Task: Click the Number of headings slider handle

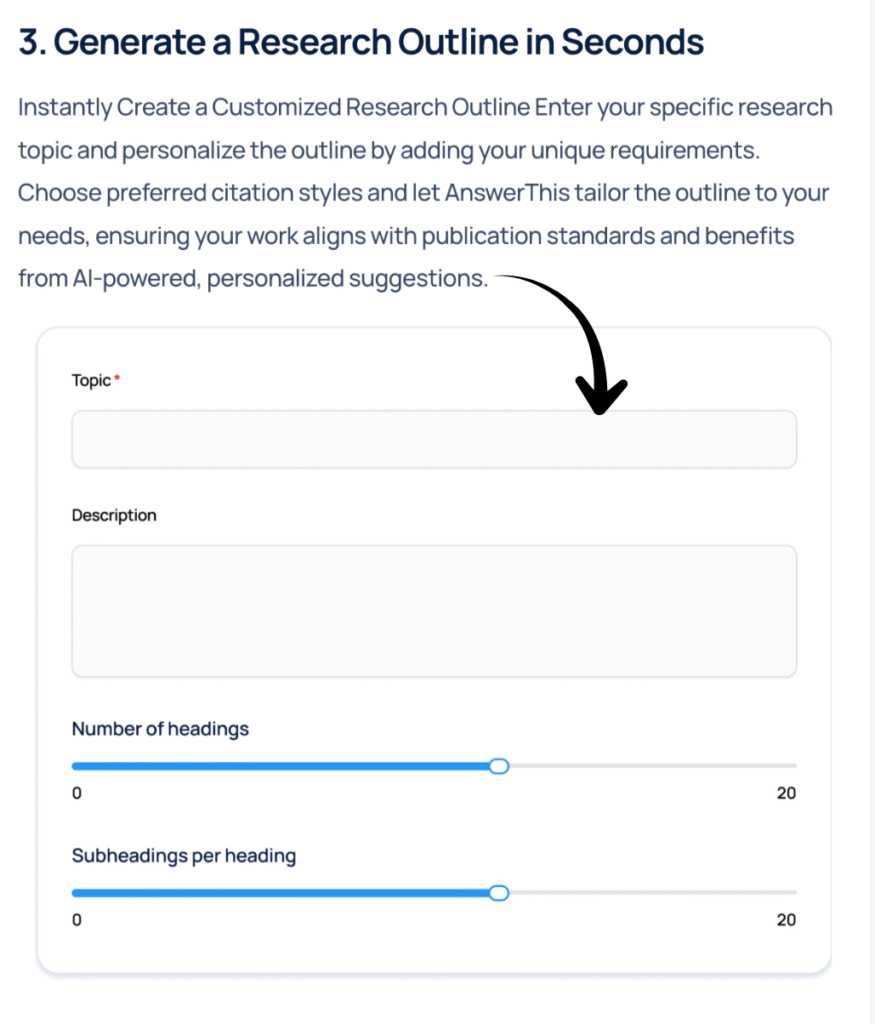Action: tap(499, 766)
